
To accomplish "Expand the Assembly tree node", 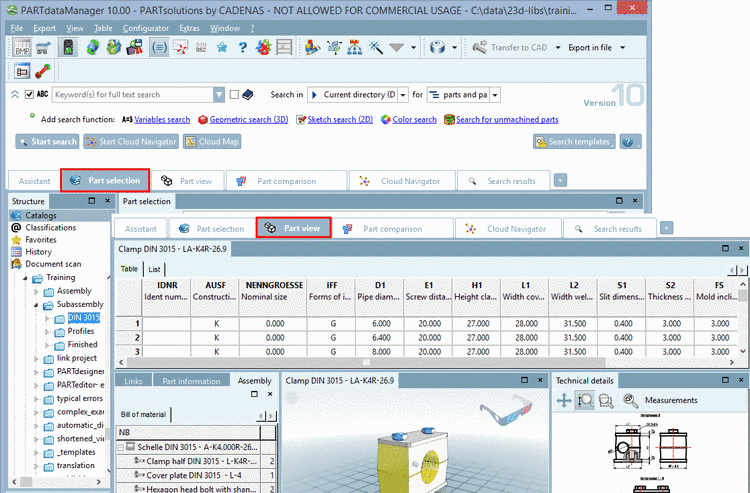I will 36,291.
